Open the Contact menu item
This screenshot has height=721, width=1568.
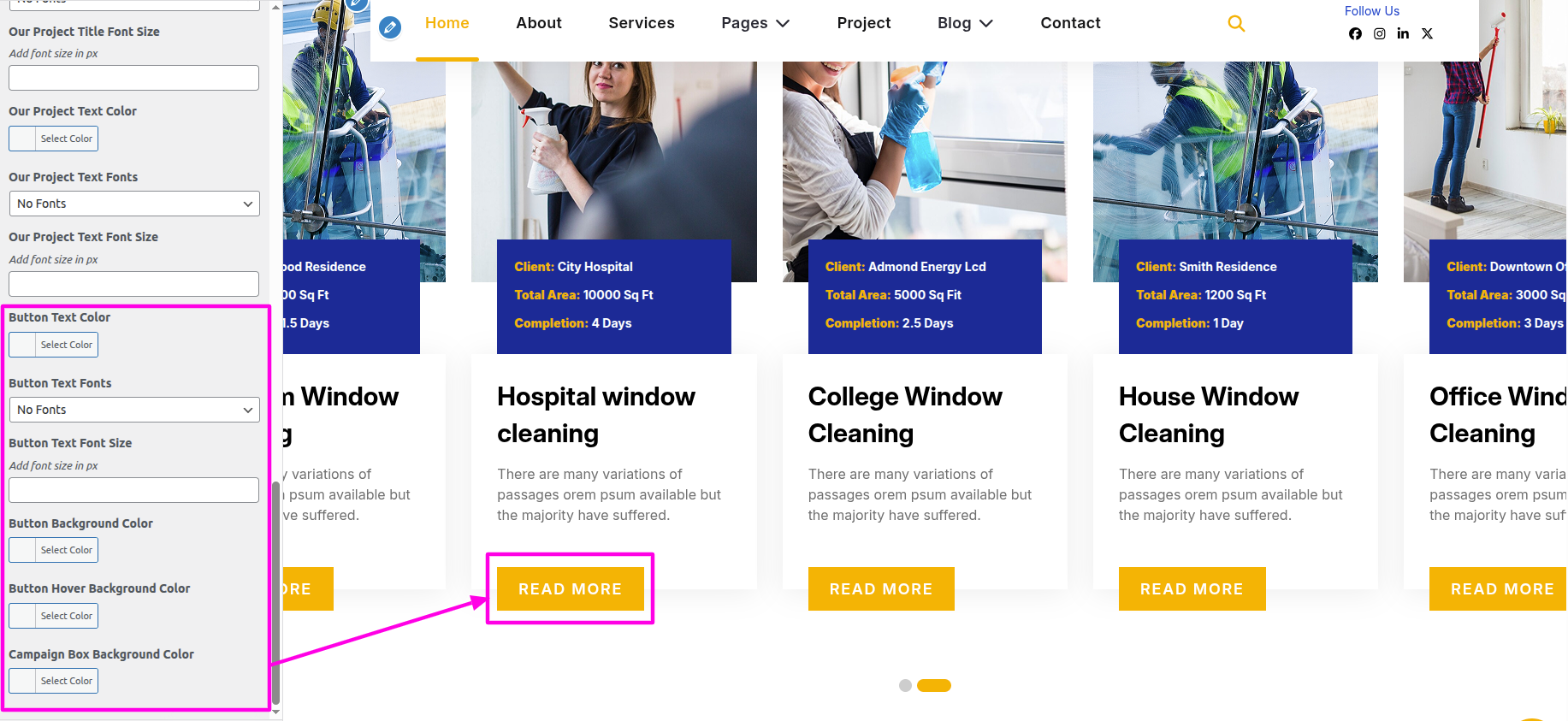point(1070,23)
